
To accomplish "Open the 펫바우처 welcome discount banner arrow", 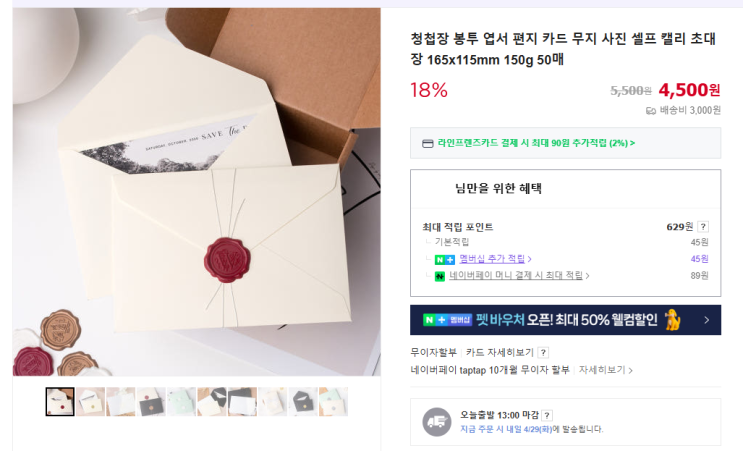I will [x=707, y=320].
